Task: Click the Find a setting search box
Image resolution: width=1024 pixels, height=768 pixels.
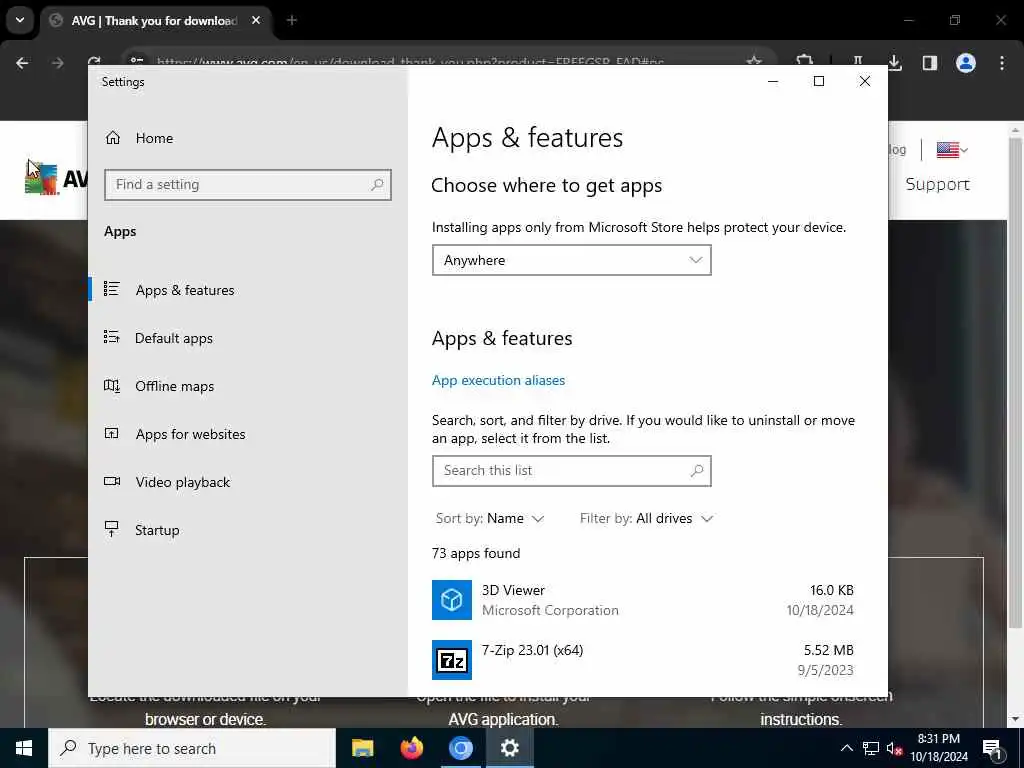Action: (x=248, y=185)
